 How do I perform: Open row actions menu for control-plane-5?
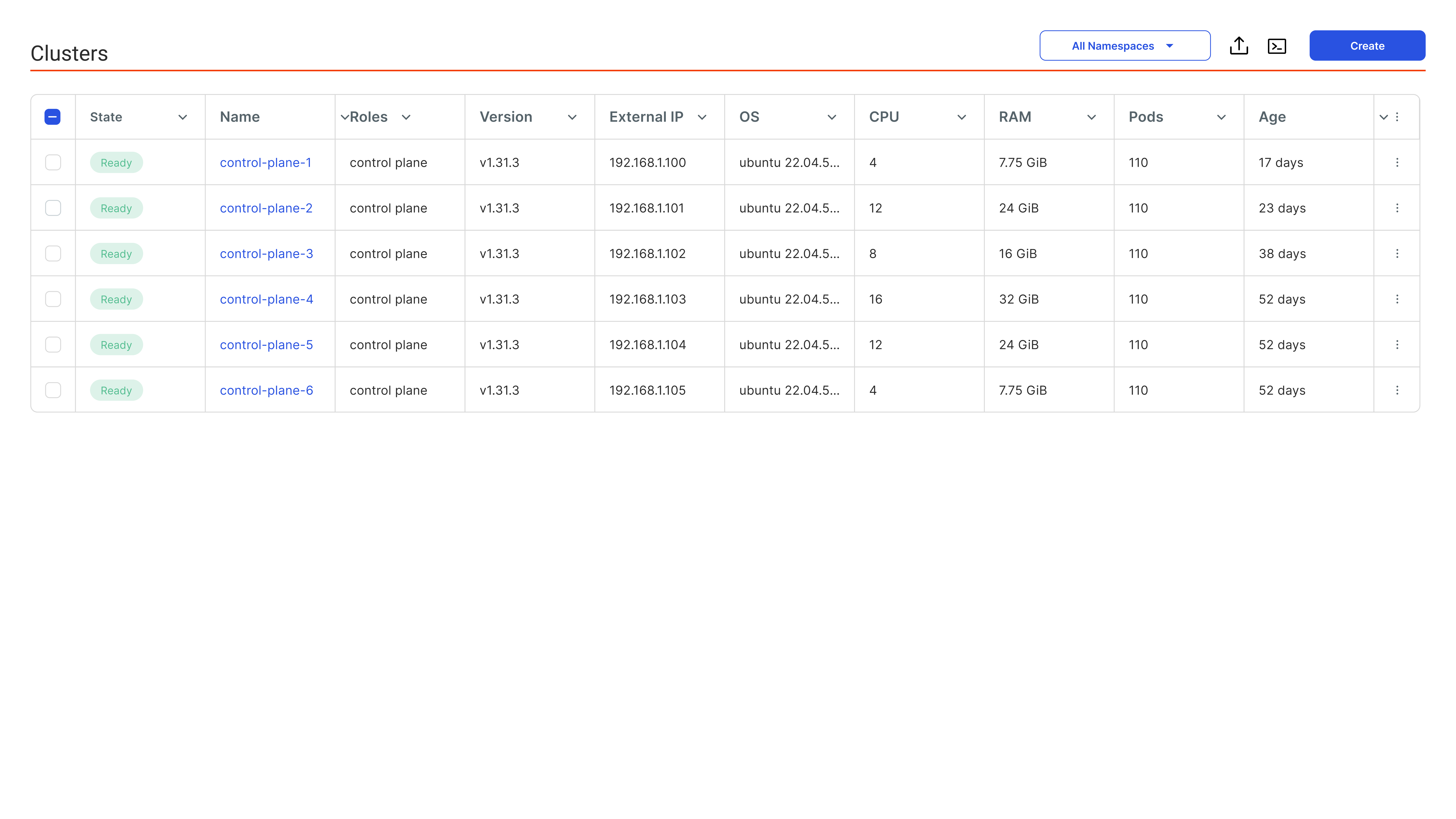(1397, 345)
